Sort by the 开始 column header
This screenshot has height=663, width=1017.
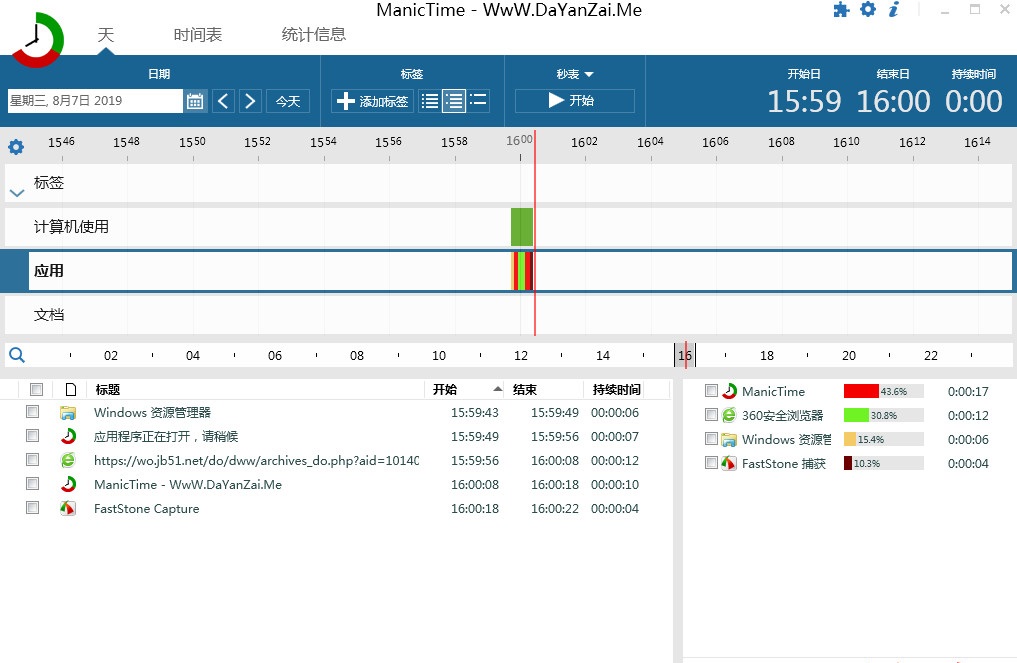coord(445,390)
